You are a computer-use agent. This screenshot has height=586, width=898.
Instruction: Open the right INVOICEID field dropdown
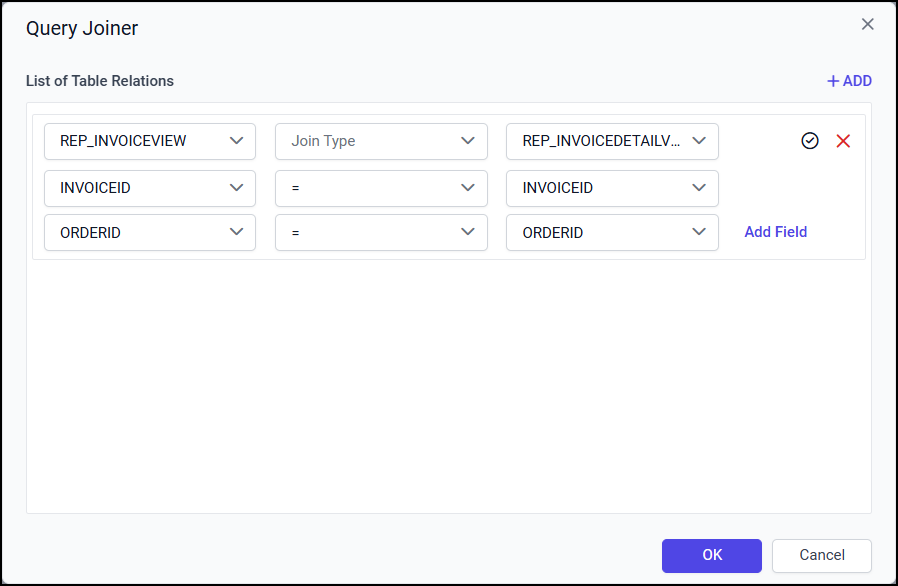click(612, 187)
